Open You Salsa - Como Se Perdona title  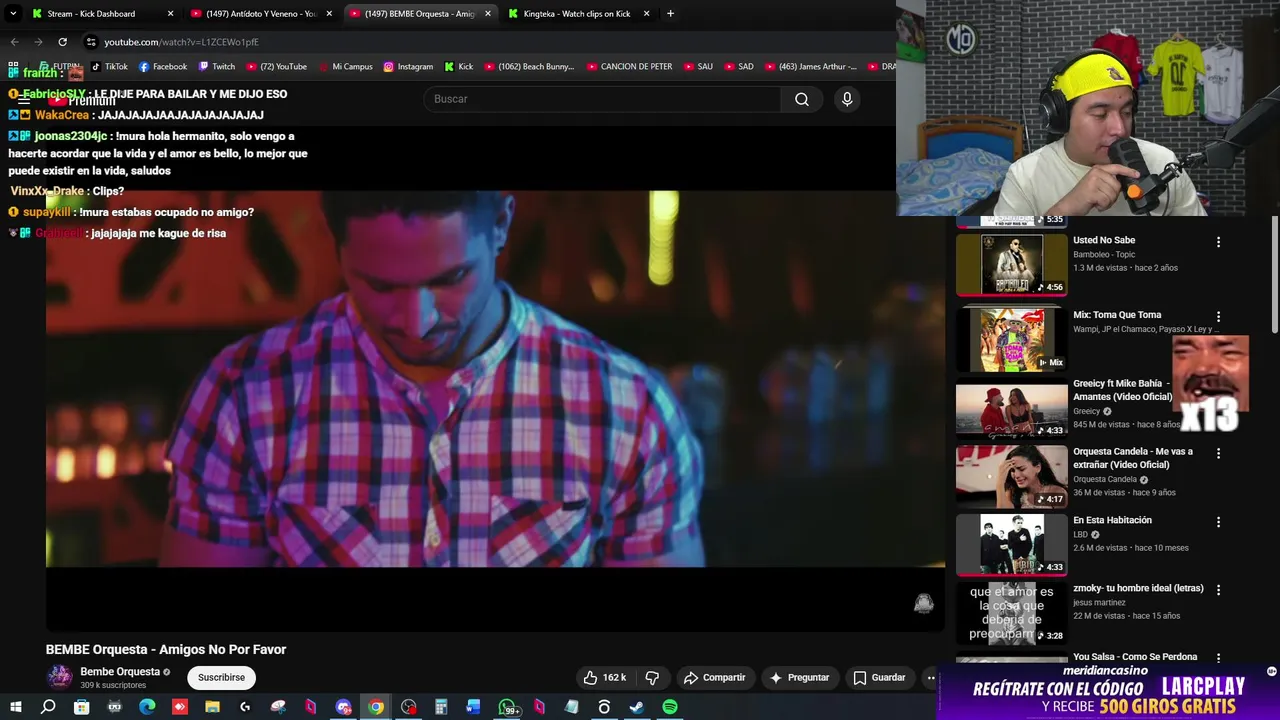[1135, 657]
